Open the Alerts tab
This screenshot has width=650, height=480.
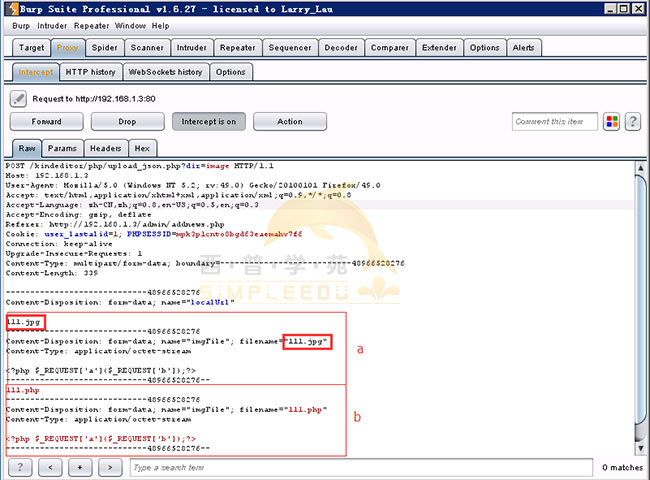coord(524,48)
